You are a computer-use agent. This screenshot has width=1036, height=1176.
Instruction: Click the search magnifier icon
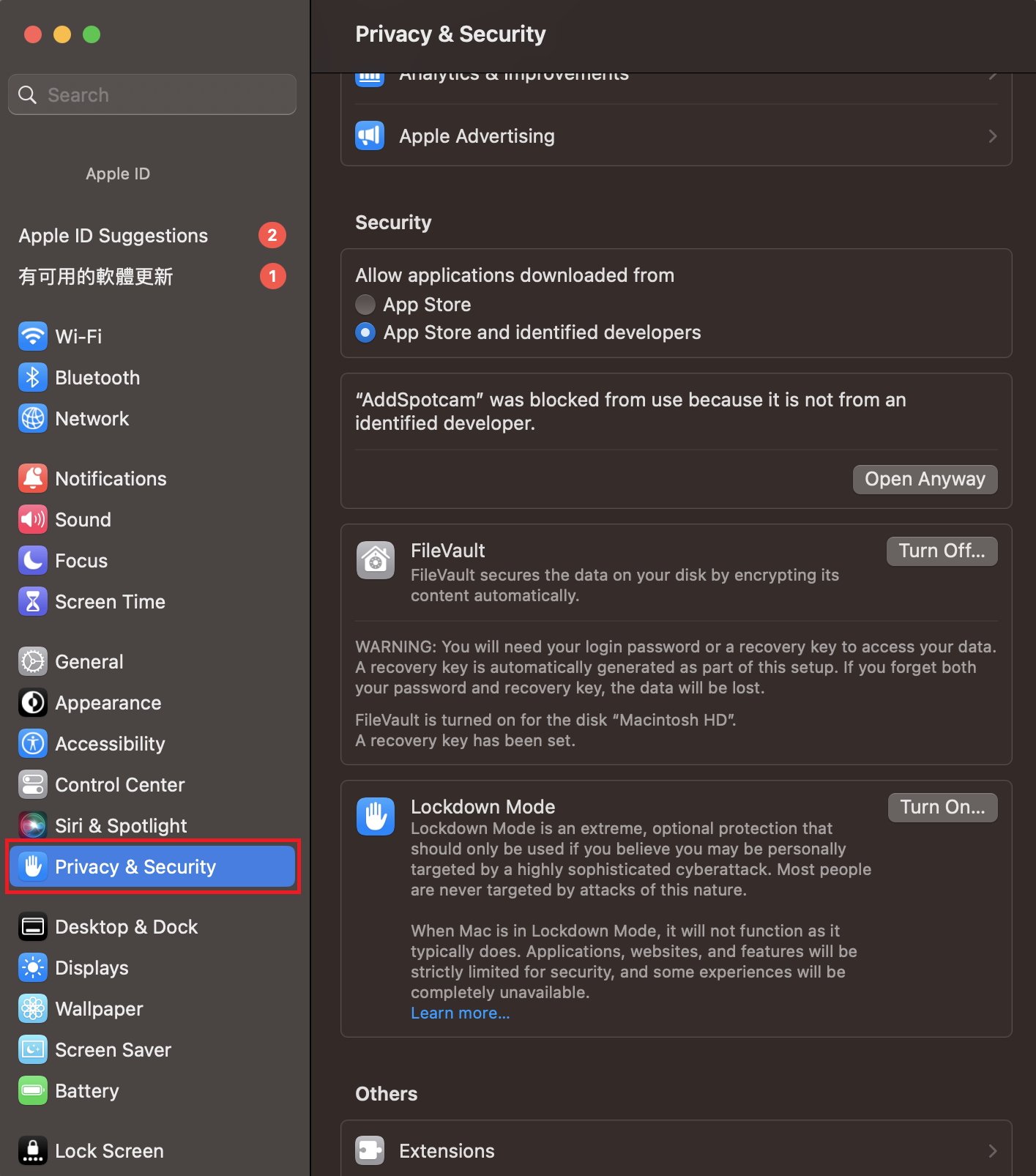(28, 95)
